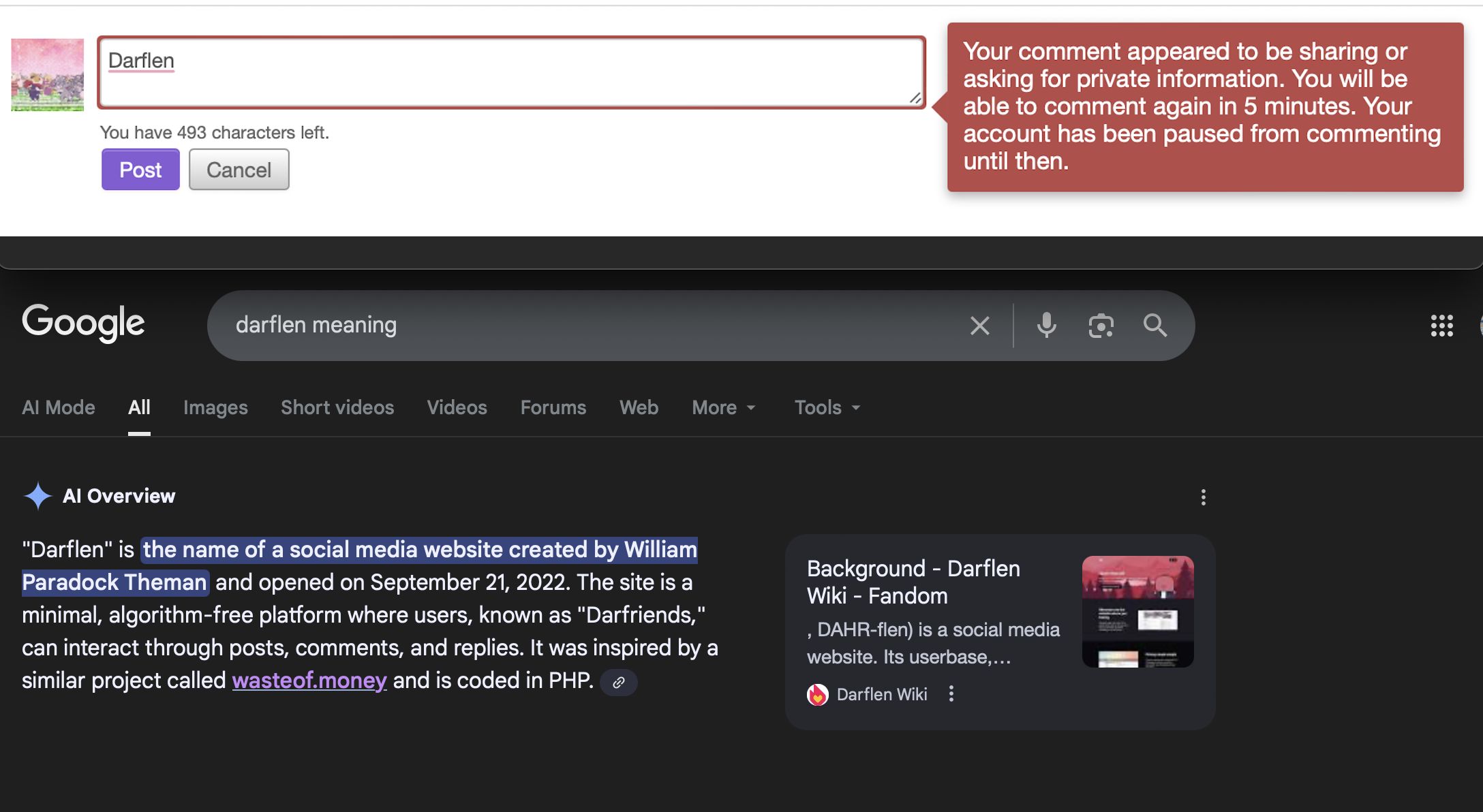Click the 'You have 493 characters left.' text
This screenshot has height=812, width=1483.
pos(215,132)
